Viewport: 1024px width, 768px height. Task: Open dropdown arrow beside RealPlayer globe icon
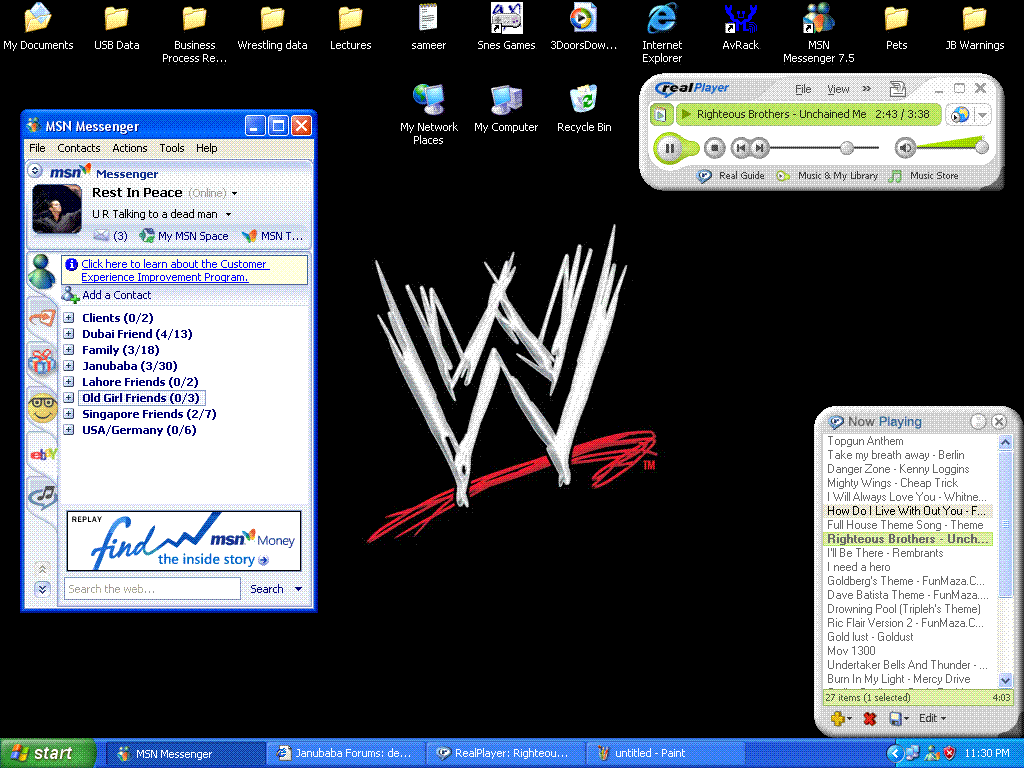(982, 115)
